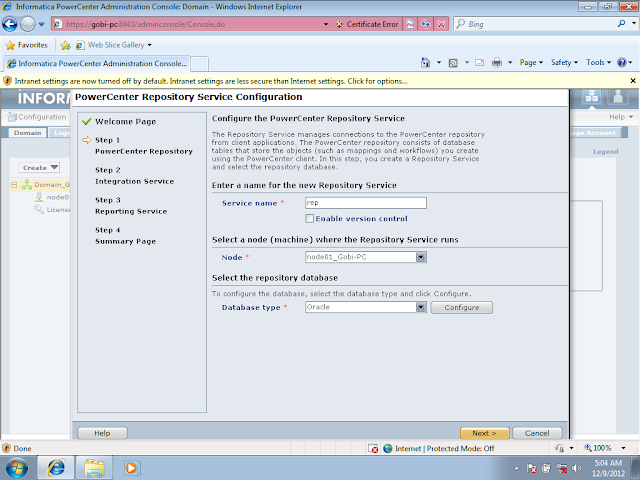
Task: Enable version control checkbox
Action: pyautogui.click(x=309, y=218)
